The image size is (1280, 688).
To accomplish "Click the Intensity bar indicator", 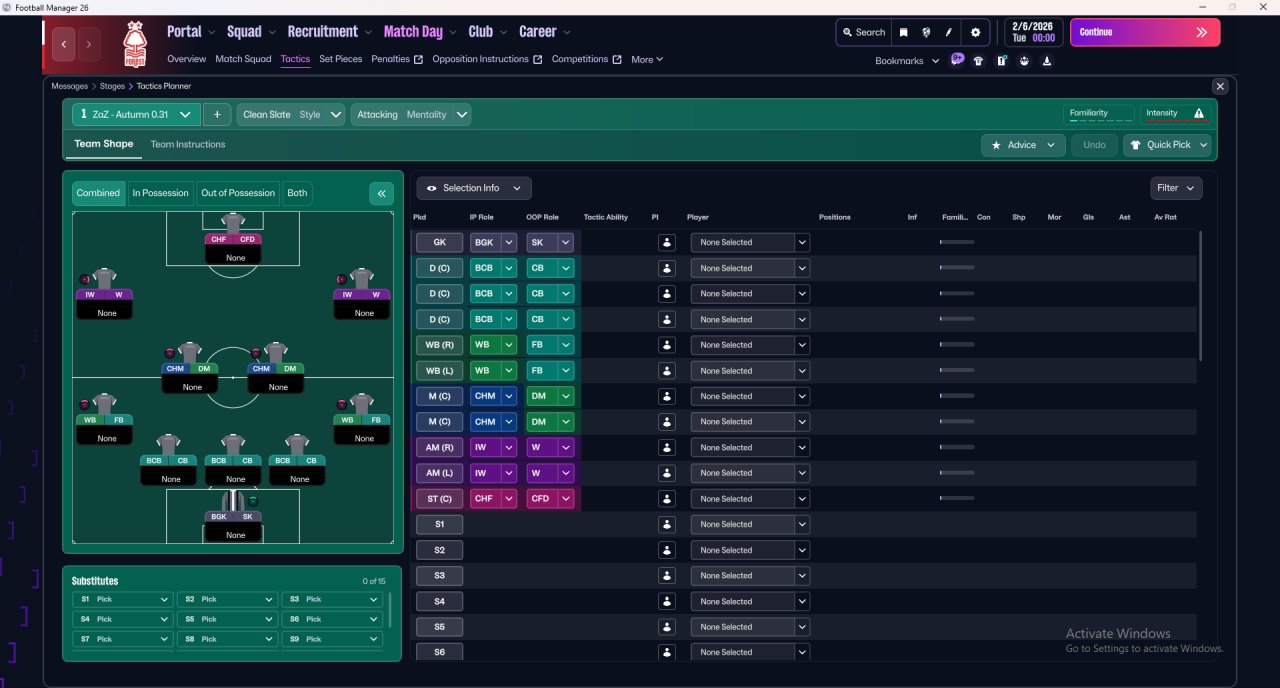I will click(1176, 114).
